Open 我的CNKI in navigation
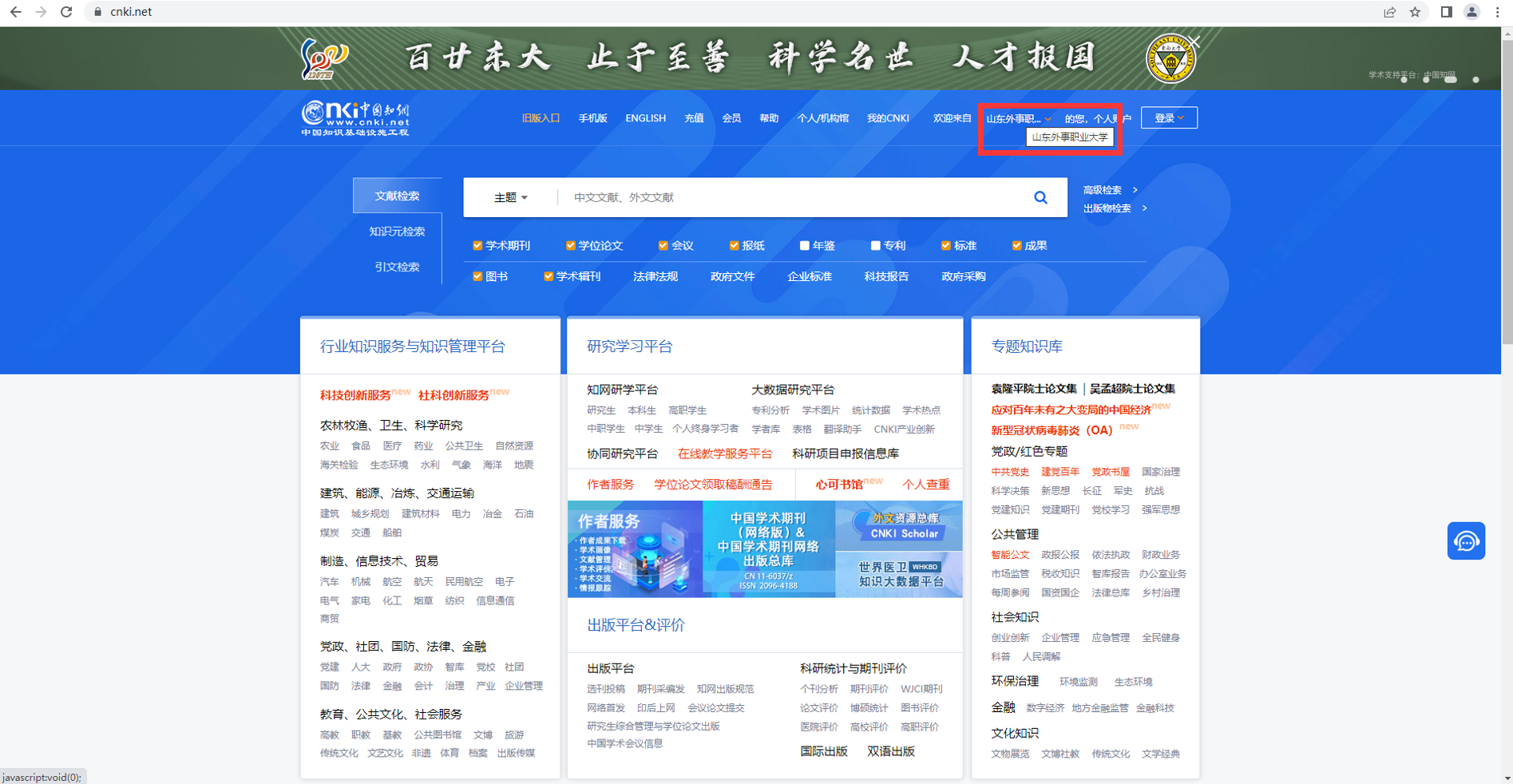Image resolution: width=1513 pixels, height=784 pixels. click(888, 118)
